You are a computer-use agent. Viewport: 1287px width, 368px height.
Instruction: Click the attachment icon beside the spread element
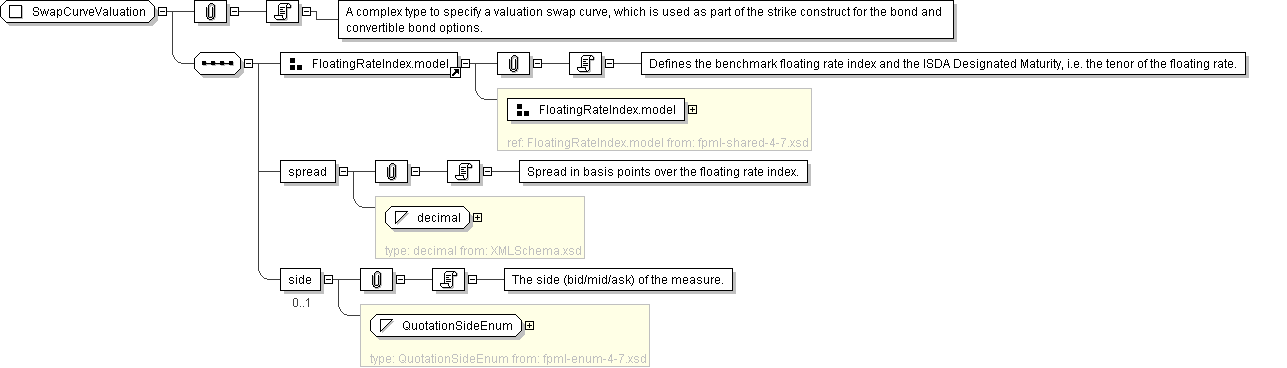391,171
